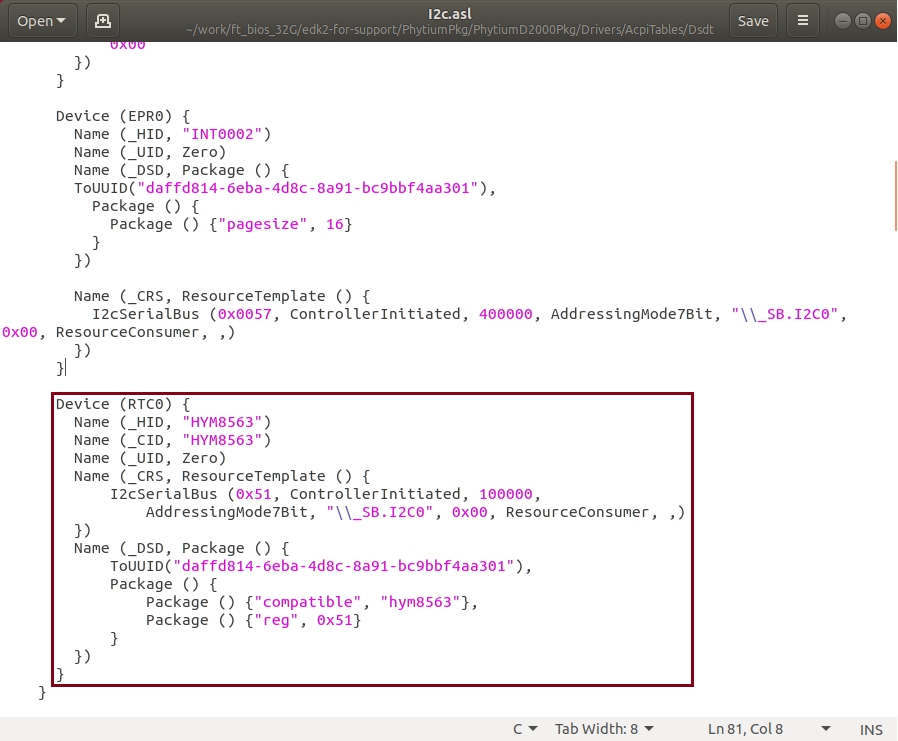Click EPR0 ToUUID string value
This screenshot has width=898, height=741.
pyautogui.click(x=308, y=188)
